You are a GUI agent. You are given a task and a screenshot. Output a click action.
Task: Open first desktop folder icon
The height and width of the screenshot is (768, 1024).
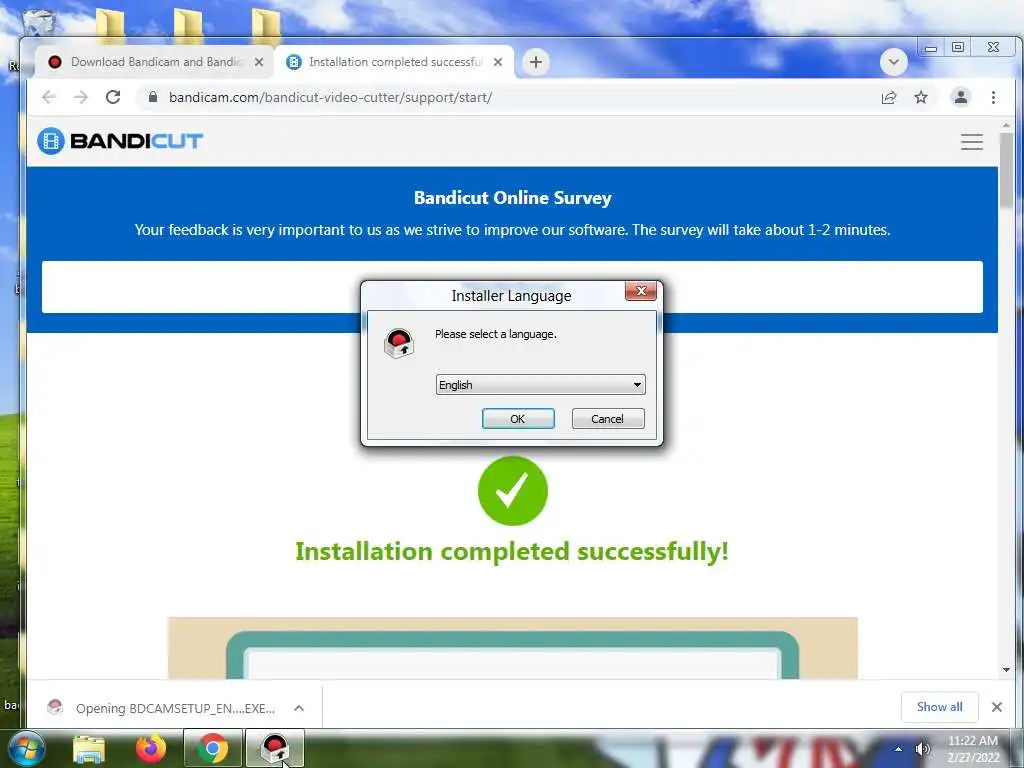pyautogui.click(x=110, y=24)
